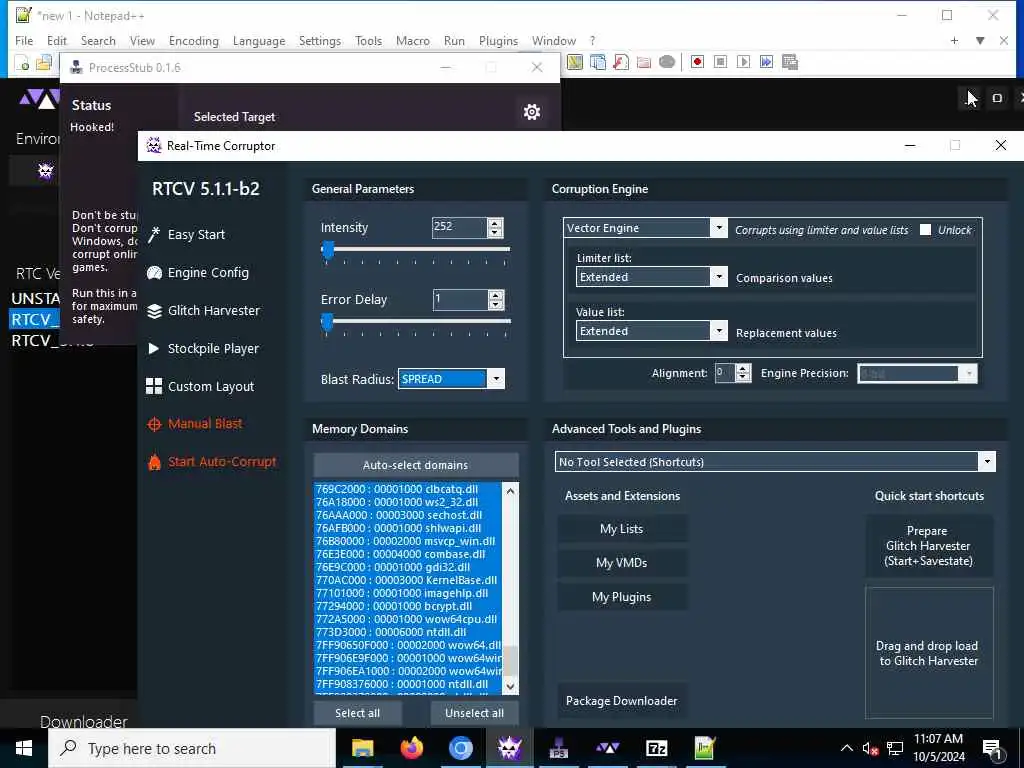Screen dimensions: 1024x768
Task: Select KernelBase.dll memory domain row
Action: (x=408, y=580)
